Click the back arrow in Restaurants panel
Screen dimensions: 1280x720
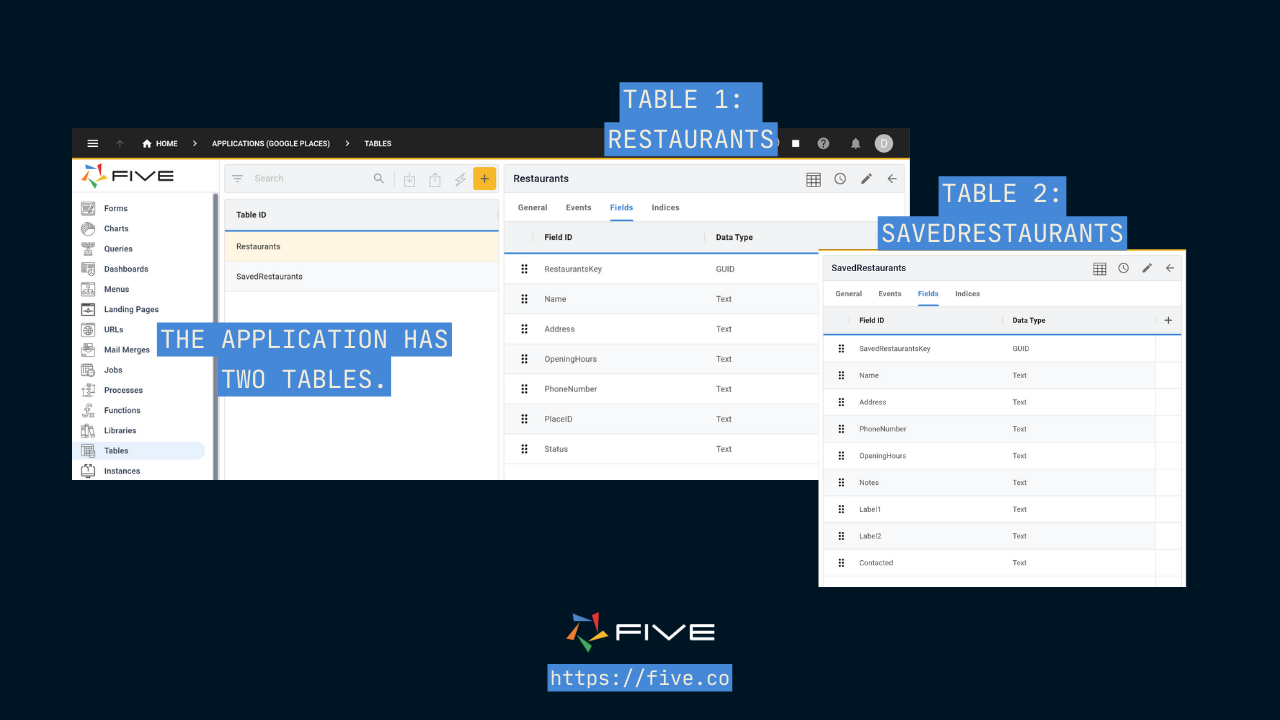[x=892, y=179]
